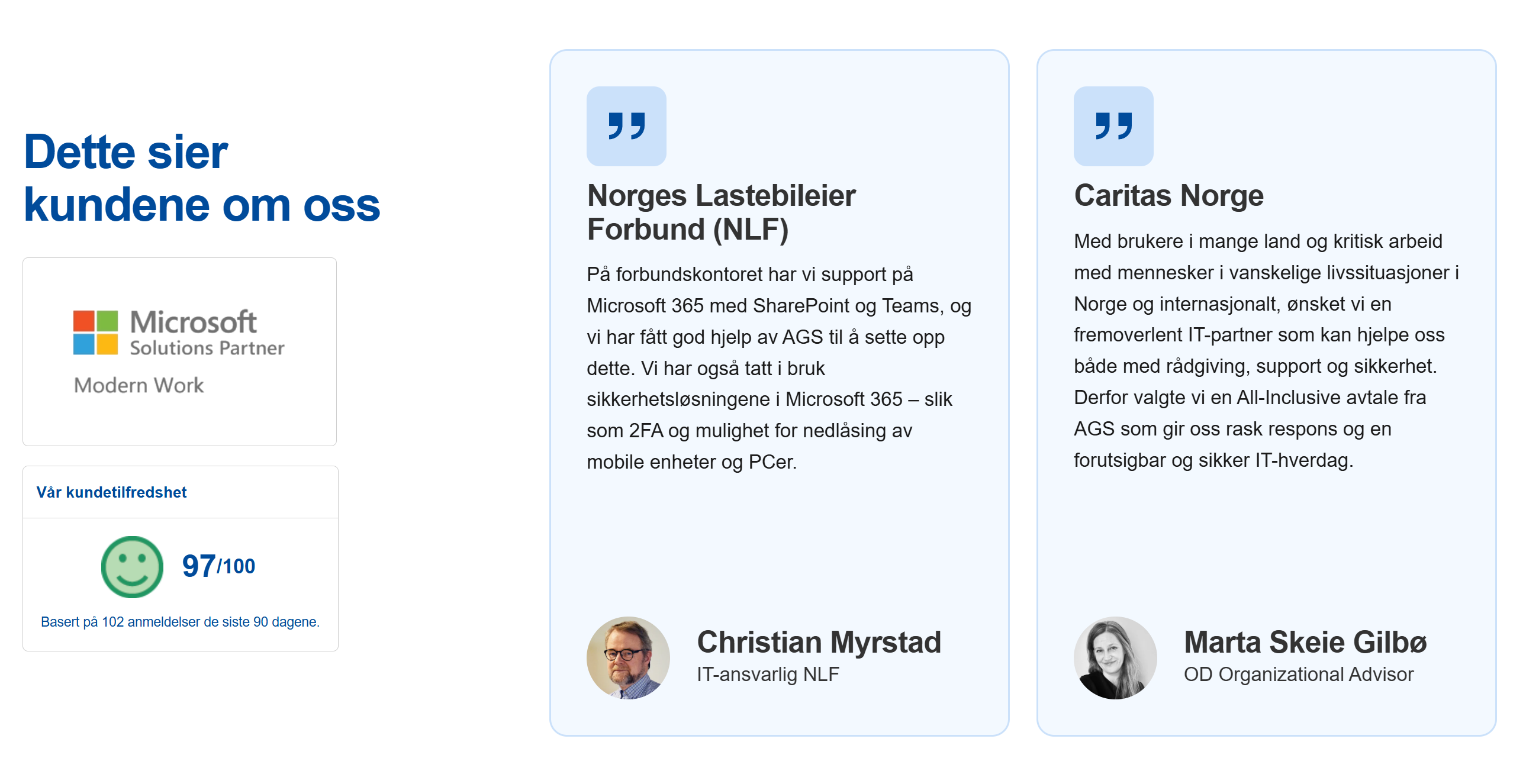Click the Modern Work label in badge
Viewport: 1526px width, 784px height.
click(x=139, y=385)
